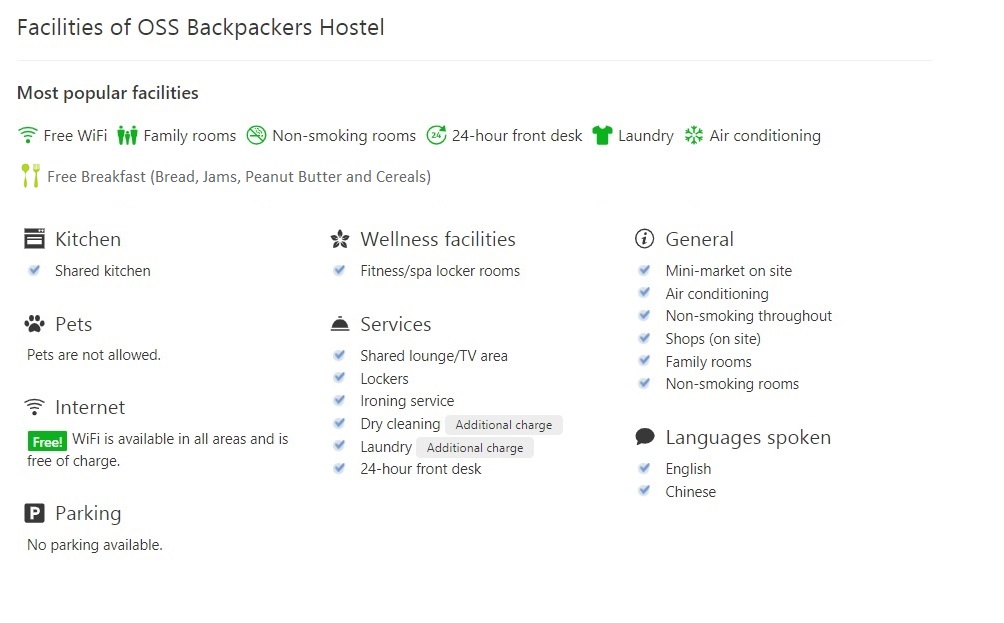Click the Languages spoken speech bubble icon
The height and width of the screenshot is (623, 1004).
(645, 438)
